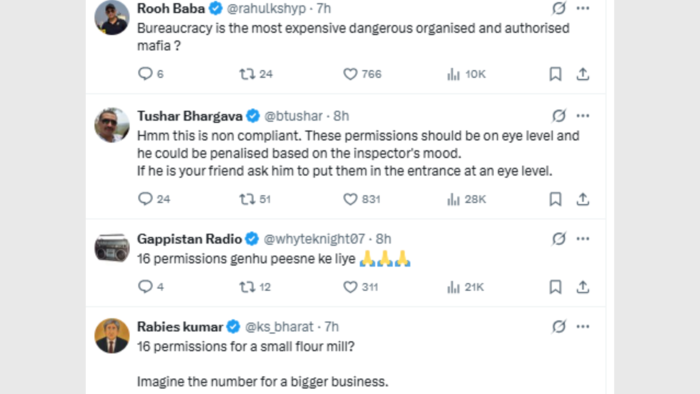700x394 pixels.
Task: Open more options on Rooh Baba's tweet
Action: (583, 8)
